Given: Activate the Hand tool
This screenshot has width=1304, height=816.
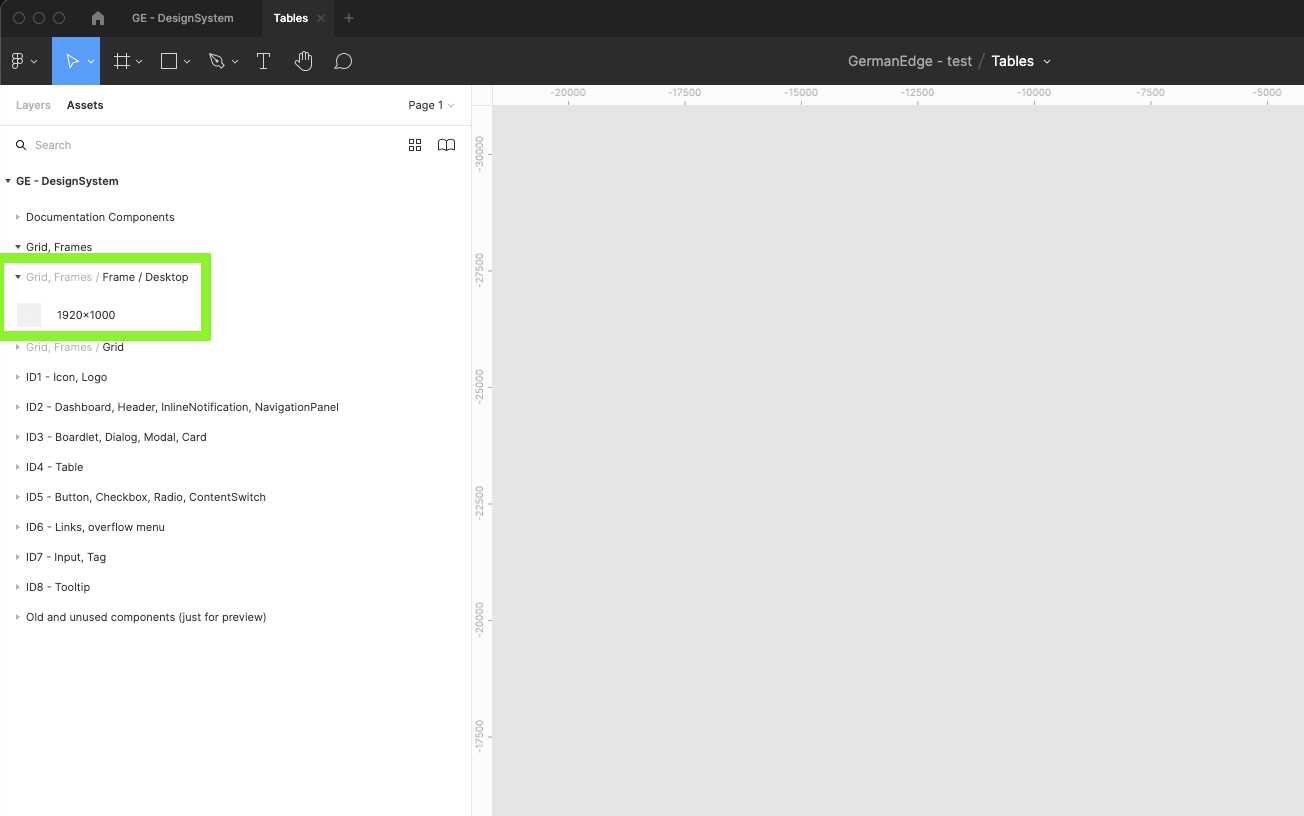Looking at the screenshot, I should [x=304, y=61].
